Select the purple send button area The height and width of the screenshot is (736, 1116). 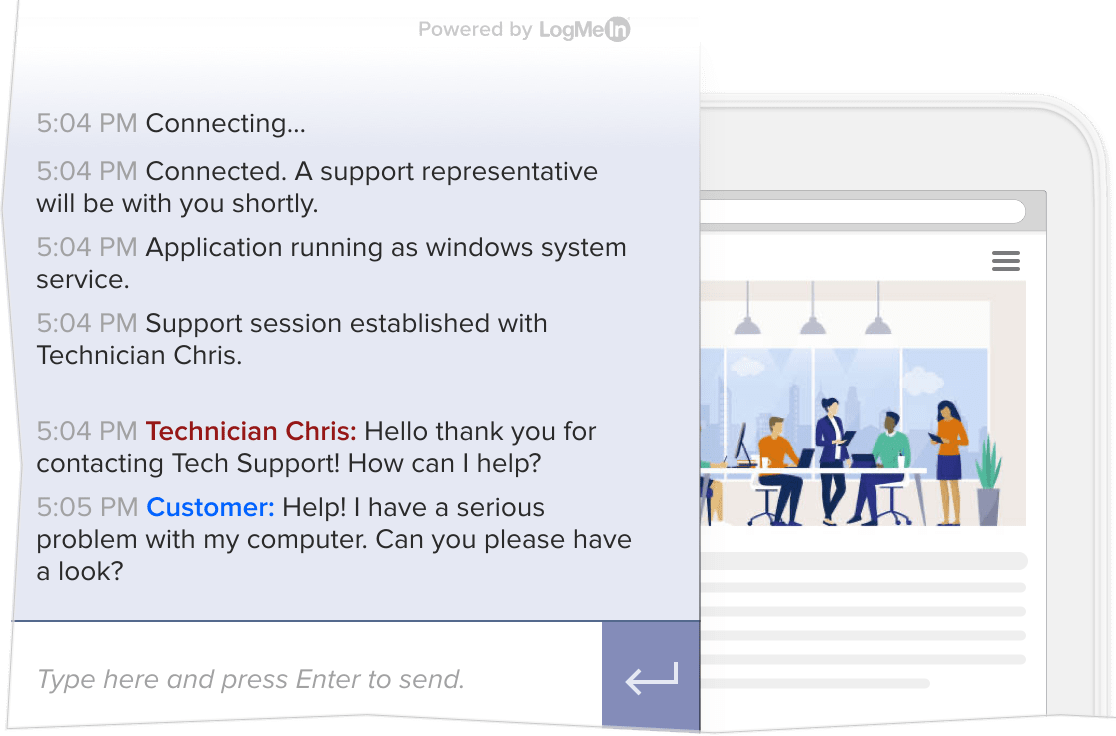coord(649,677)
